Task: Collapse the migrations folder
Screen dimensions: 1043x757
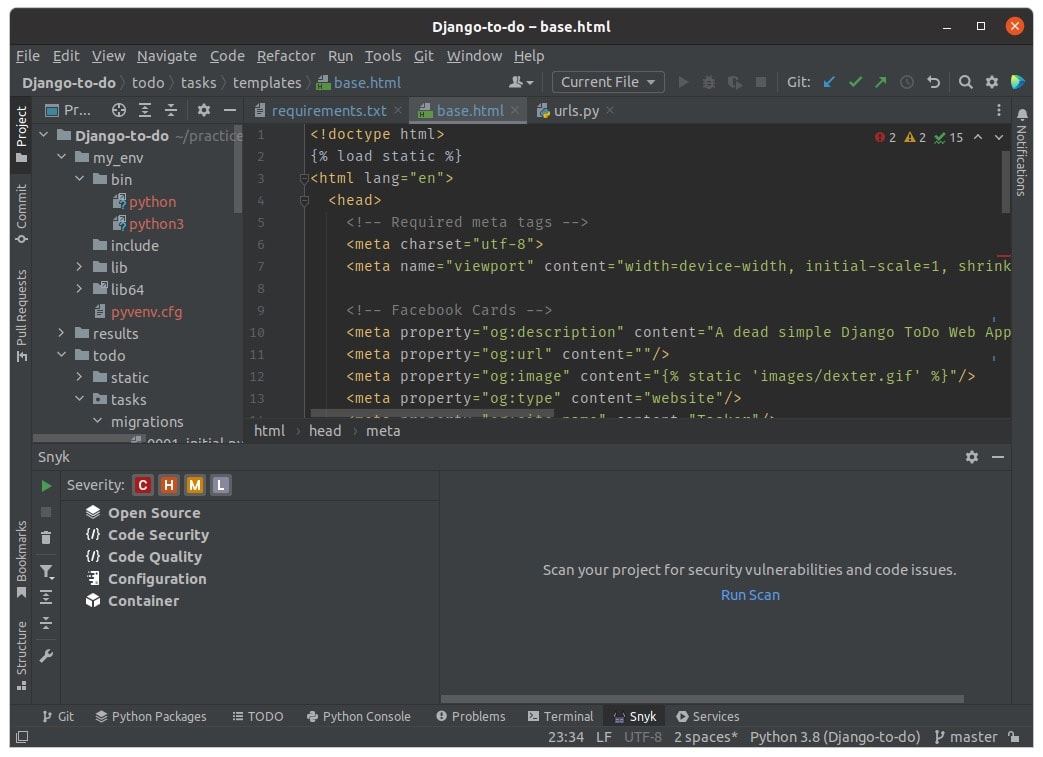Action: tap(98, 420)
